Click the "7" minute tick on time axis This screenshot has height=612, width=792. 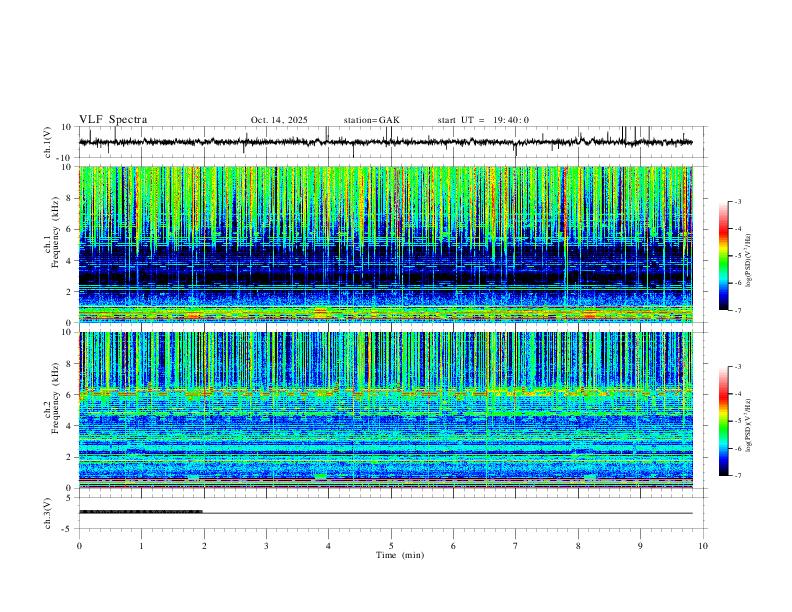[x=516, y=546]
